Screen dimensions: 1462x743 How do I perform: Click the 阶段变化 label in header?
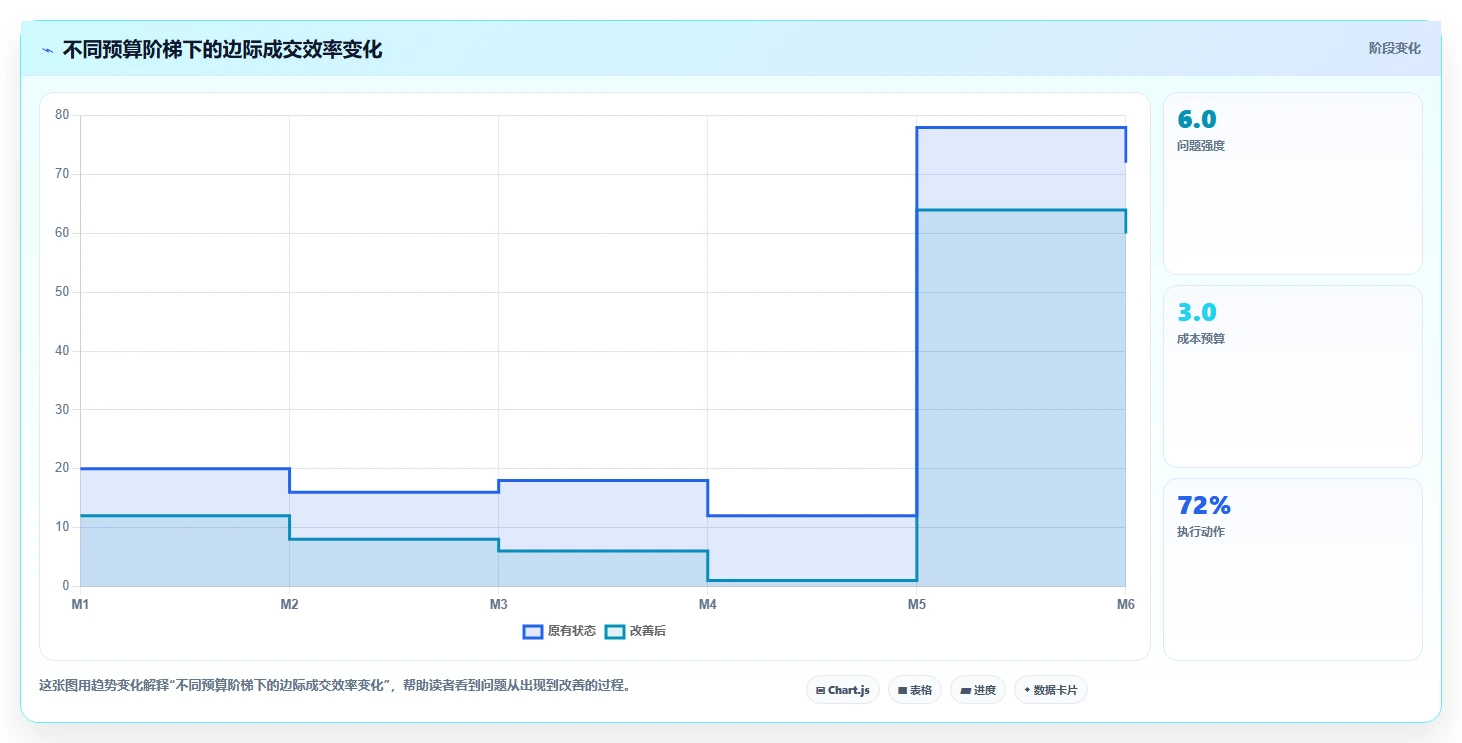(1395, 49)
